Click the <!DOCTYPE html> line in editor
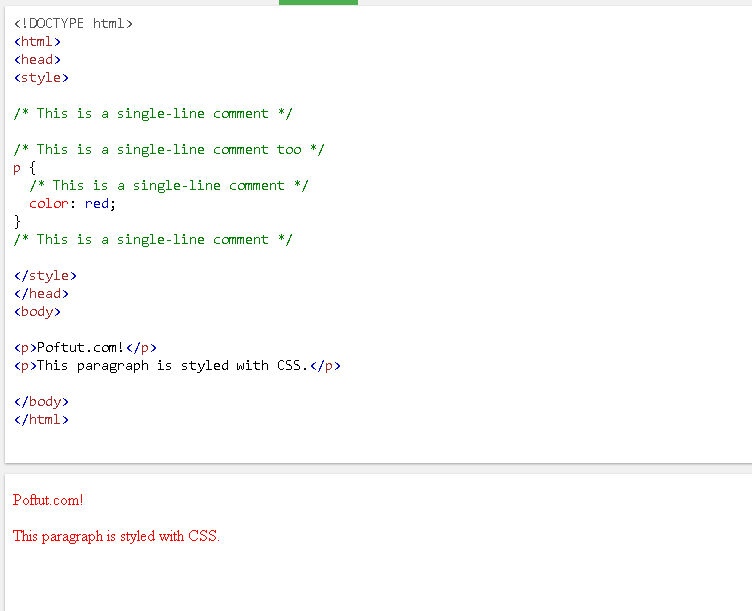 pos(73,24)
